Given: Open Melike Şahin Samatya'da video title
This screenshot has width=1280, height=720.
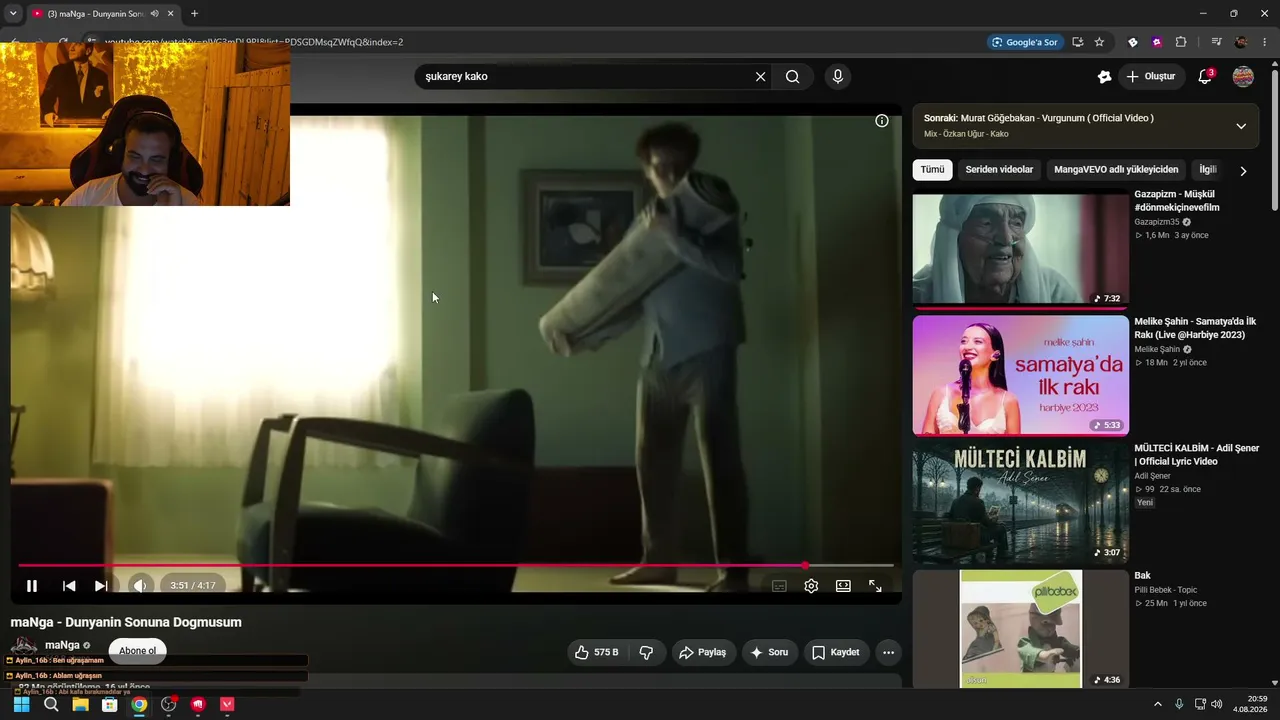Looking at the screenshot, I should 1195,328.
